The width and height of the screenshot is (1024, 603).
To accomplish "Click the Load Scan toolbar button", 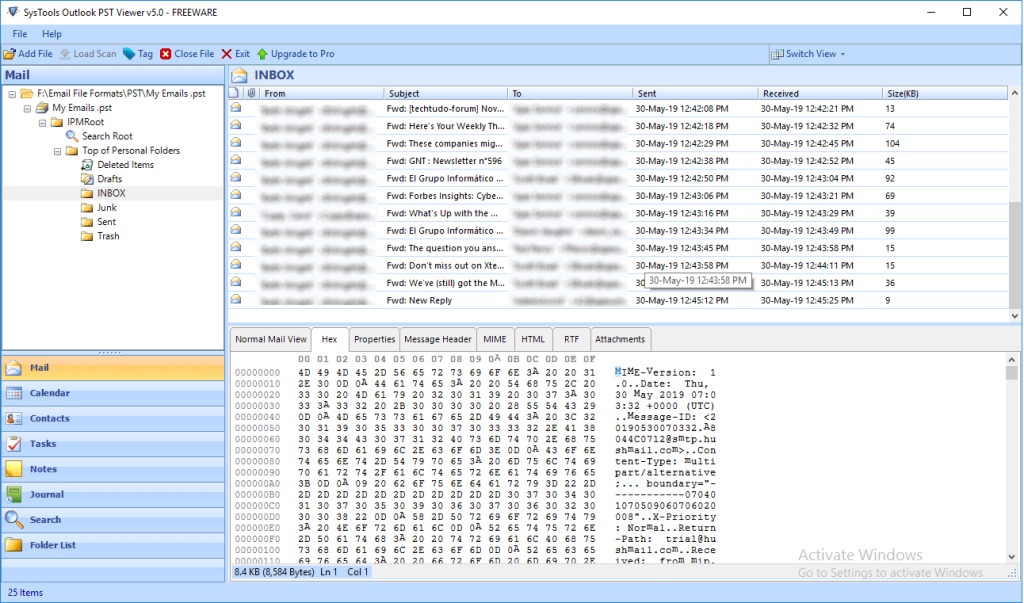I will point(88,54).
